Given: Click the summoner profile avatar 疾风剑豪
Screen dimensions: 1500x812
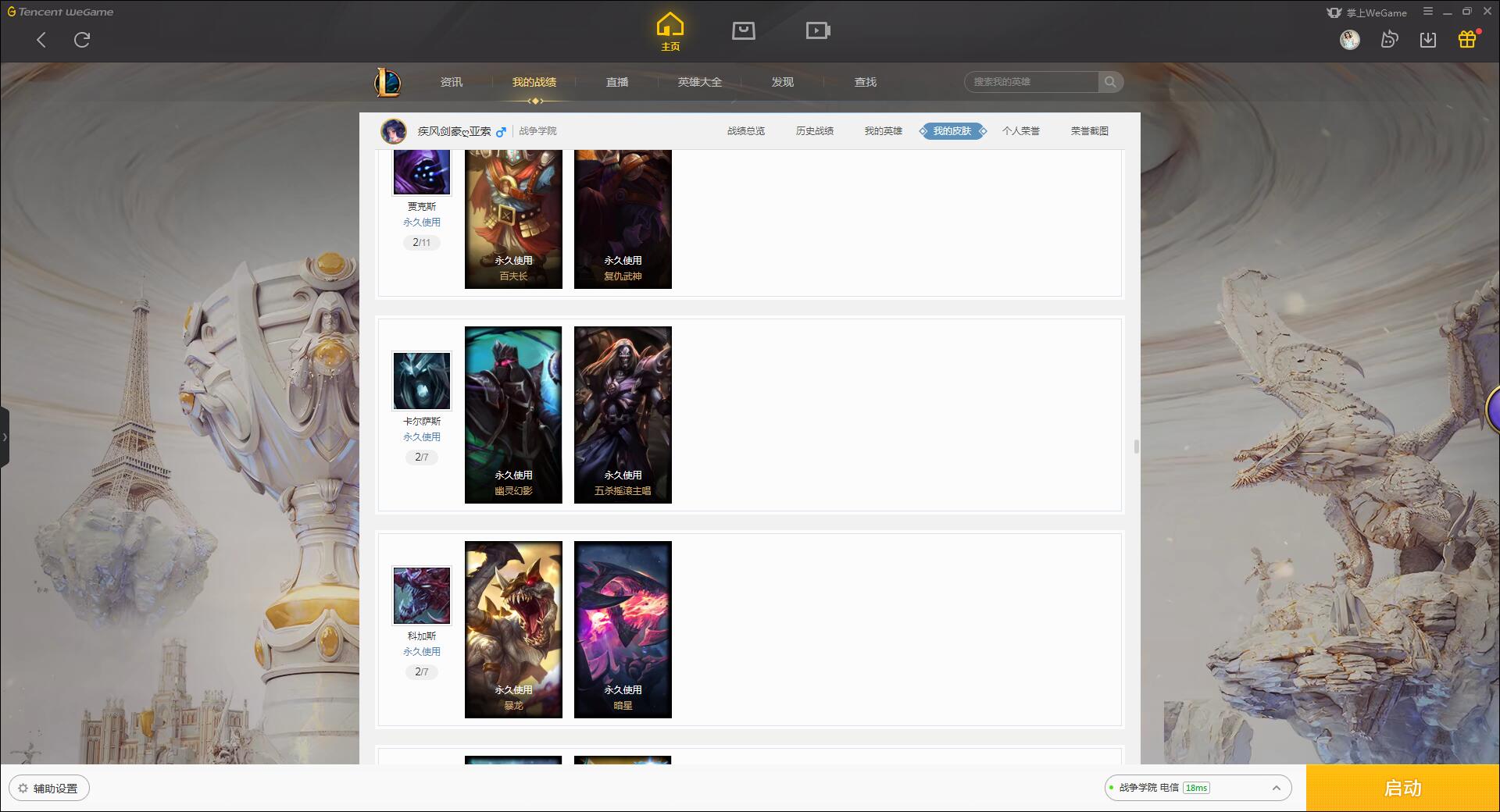Looking at the screenshot, I should click(x=394, y=131).
